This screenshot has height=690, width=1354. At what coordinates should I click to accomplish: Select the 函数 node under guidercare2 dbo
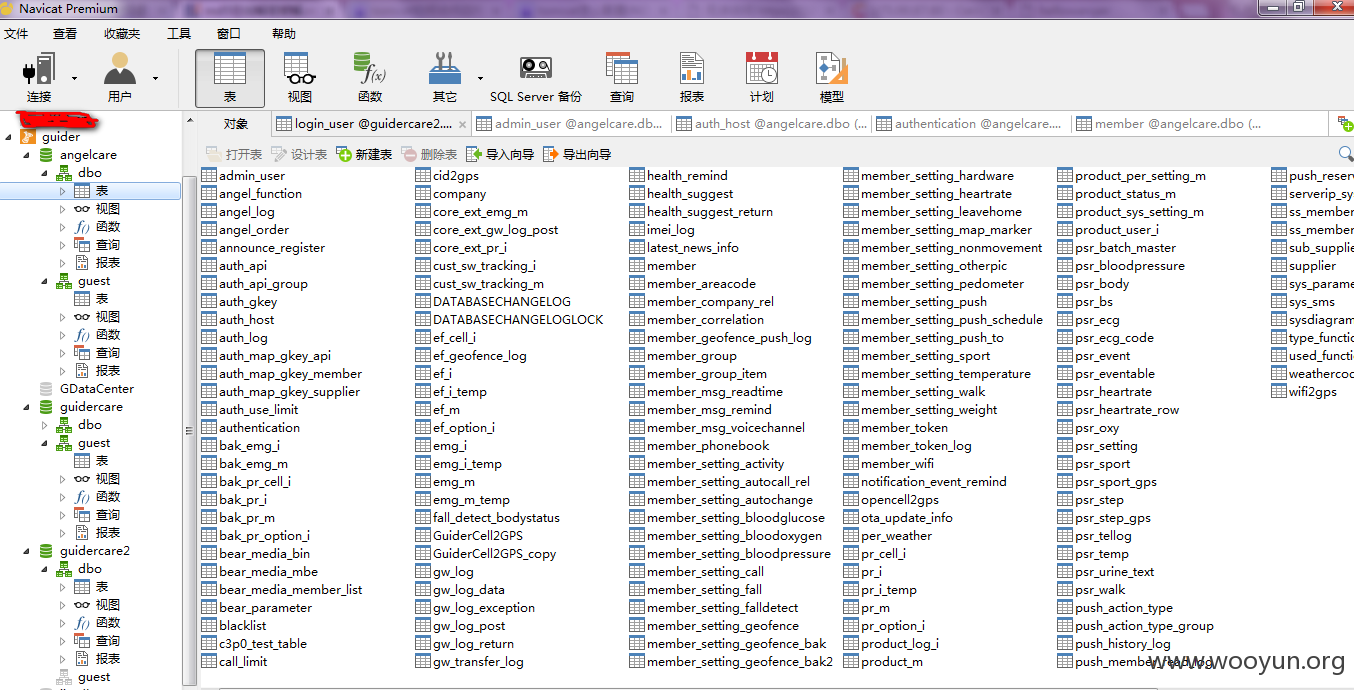tap(97, 623)
